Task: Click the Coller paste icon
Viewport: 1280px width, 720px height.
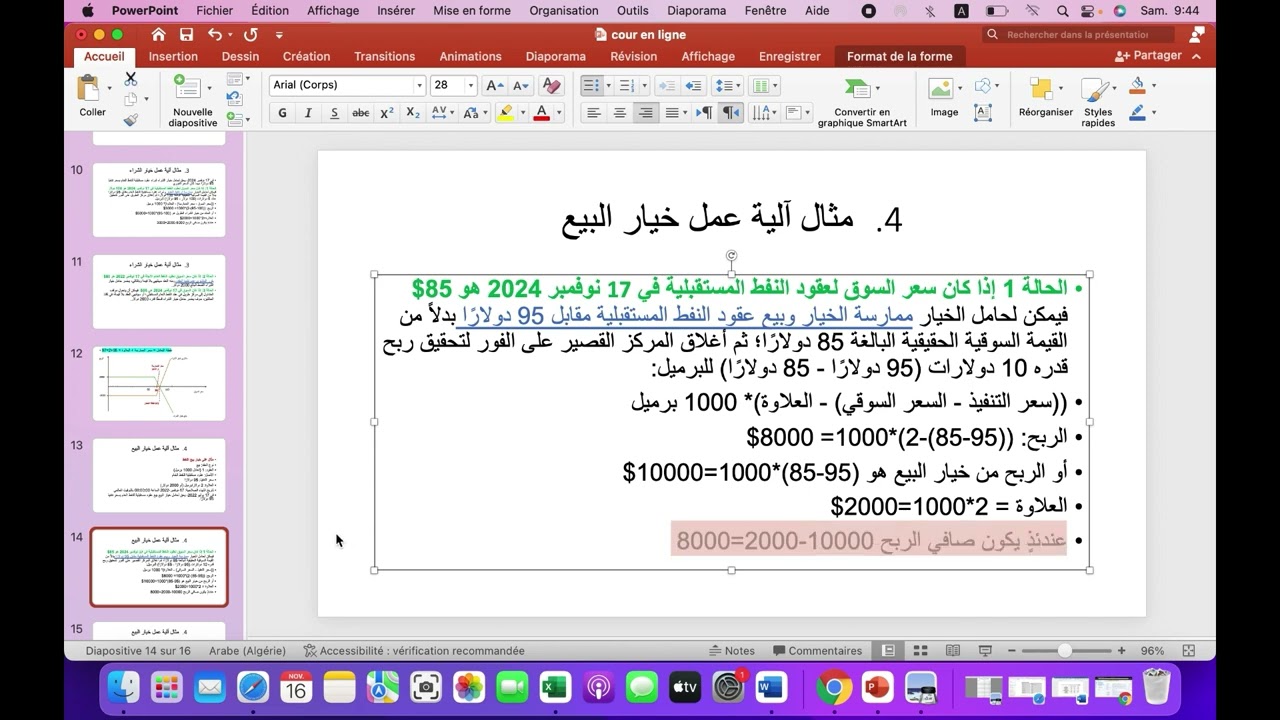Action: [90, 88]
